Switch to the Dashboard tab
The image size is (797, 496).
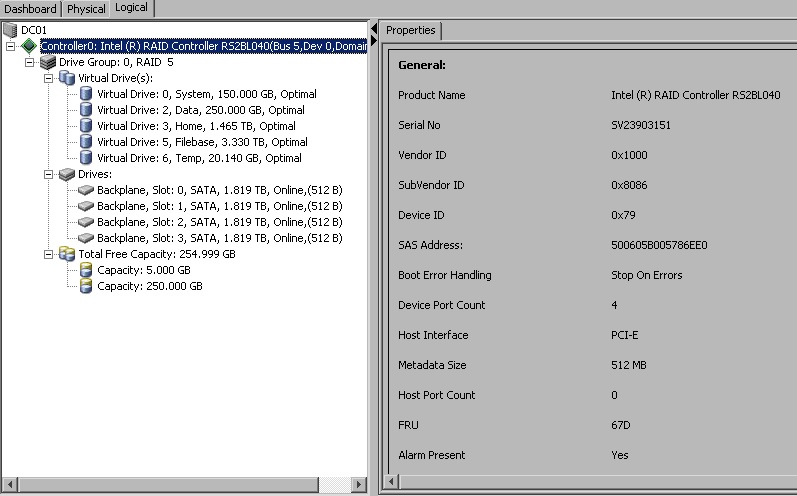[x=31, y=9]
